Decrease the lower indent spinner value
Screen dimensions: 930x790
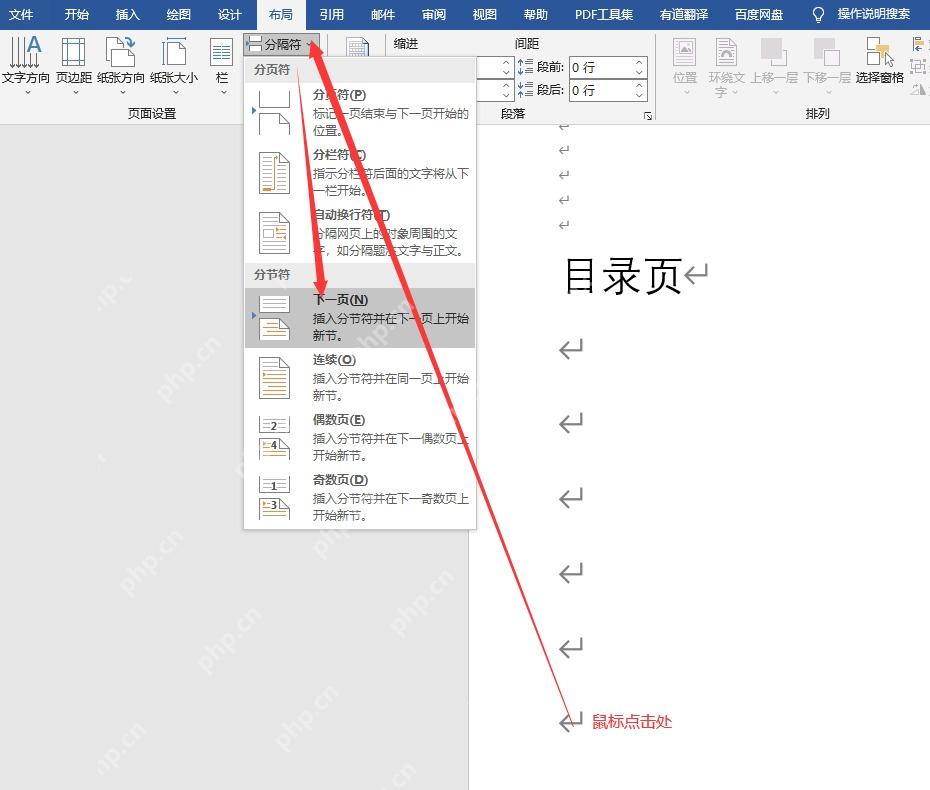pos(506,95)
